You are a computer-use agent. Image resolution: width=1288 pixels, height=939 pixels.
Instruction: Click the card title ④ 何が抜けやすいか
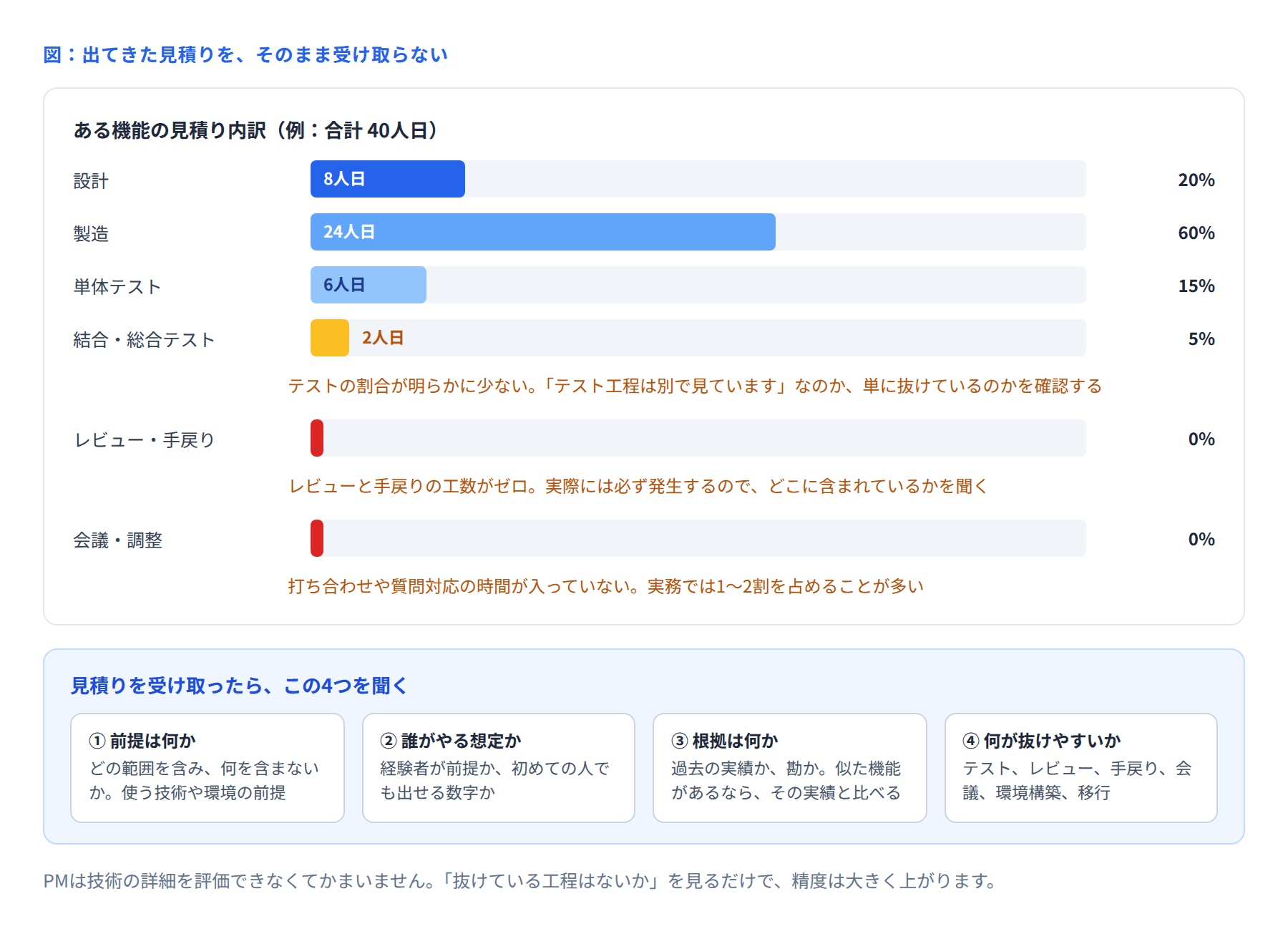coord(1041,741)
